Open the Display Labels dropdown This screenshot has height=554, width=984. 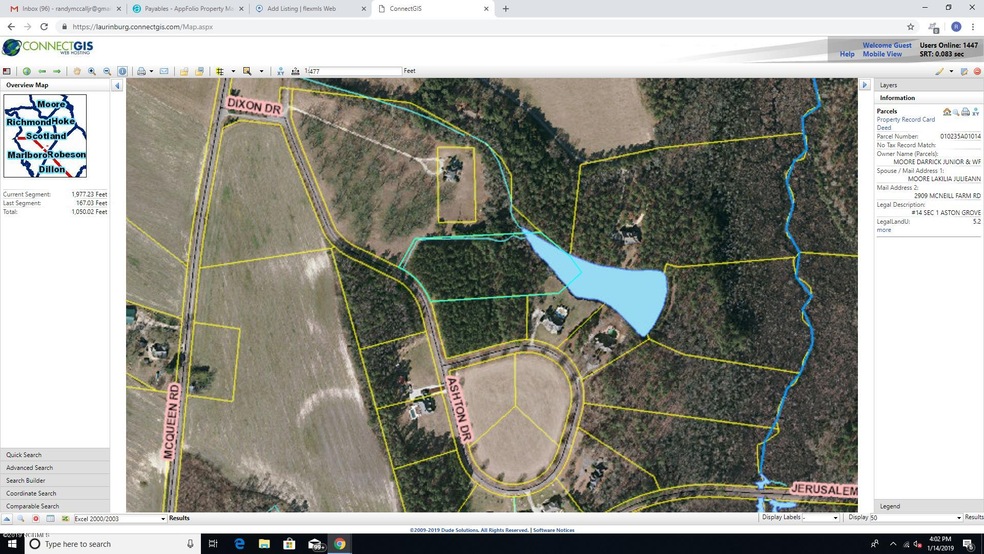pyautogui.click(x=836, y=518)
